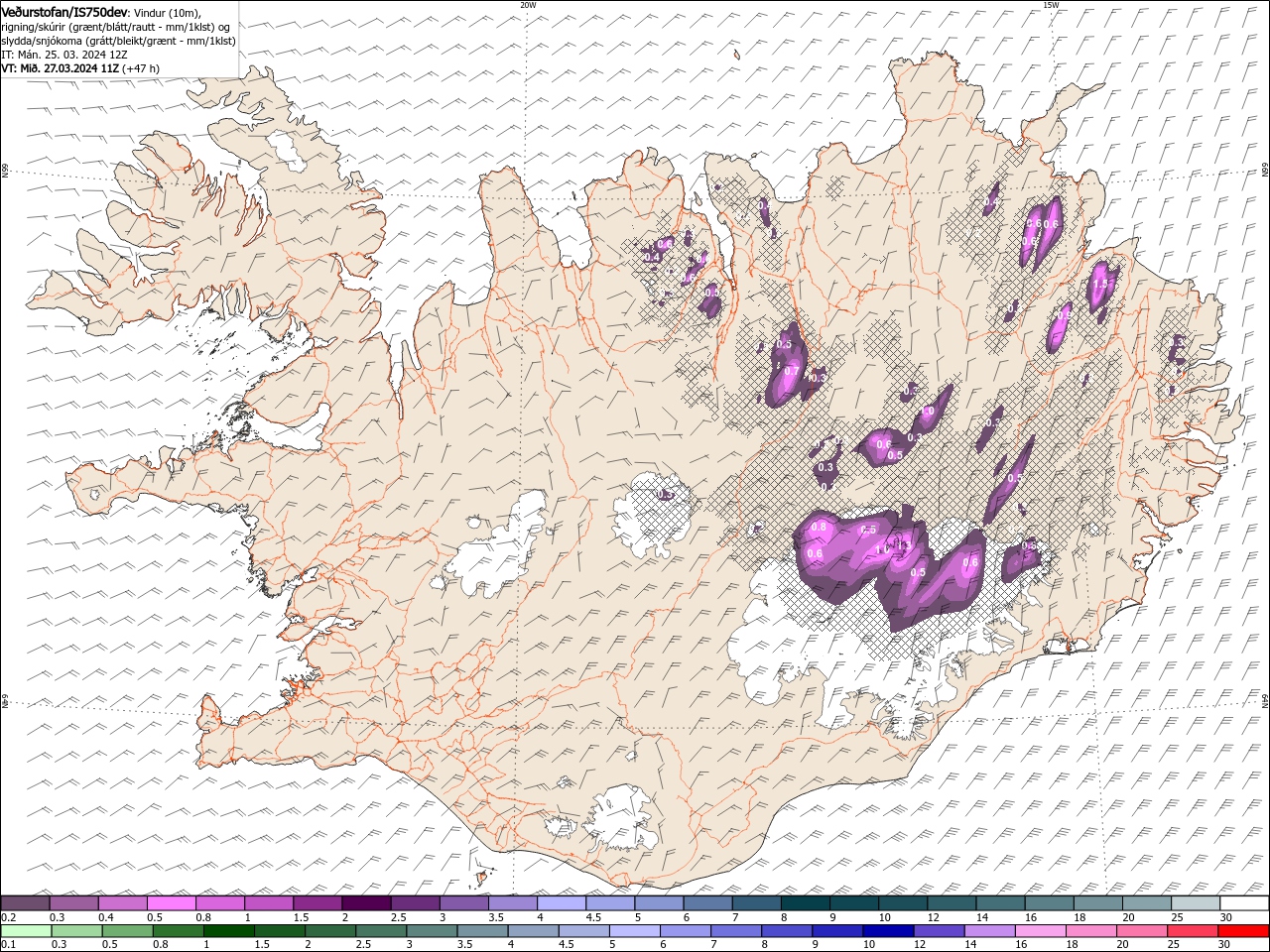Select the darkest green 1 swatch in the lower legend
1270x952 pixels.
coord(229,931)
